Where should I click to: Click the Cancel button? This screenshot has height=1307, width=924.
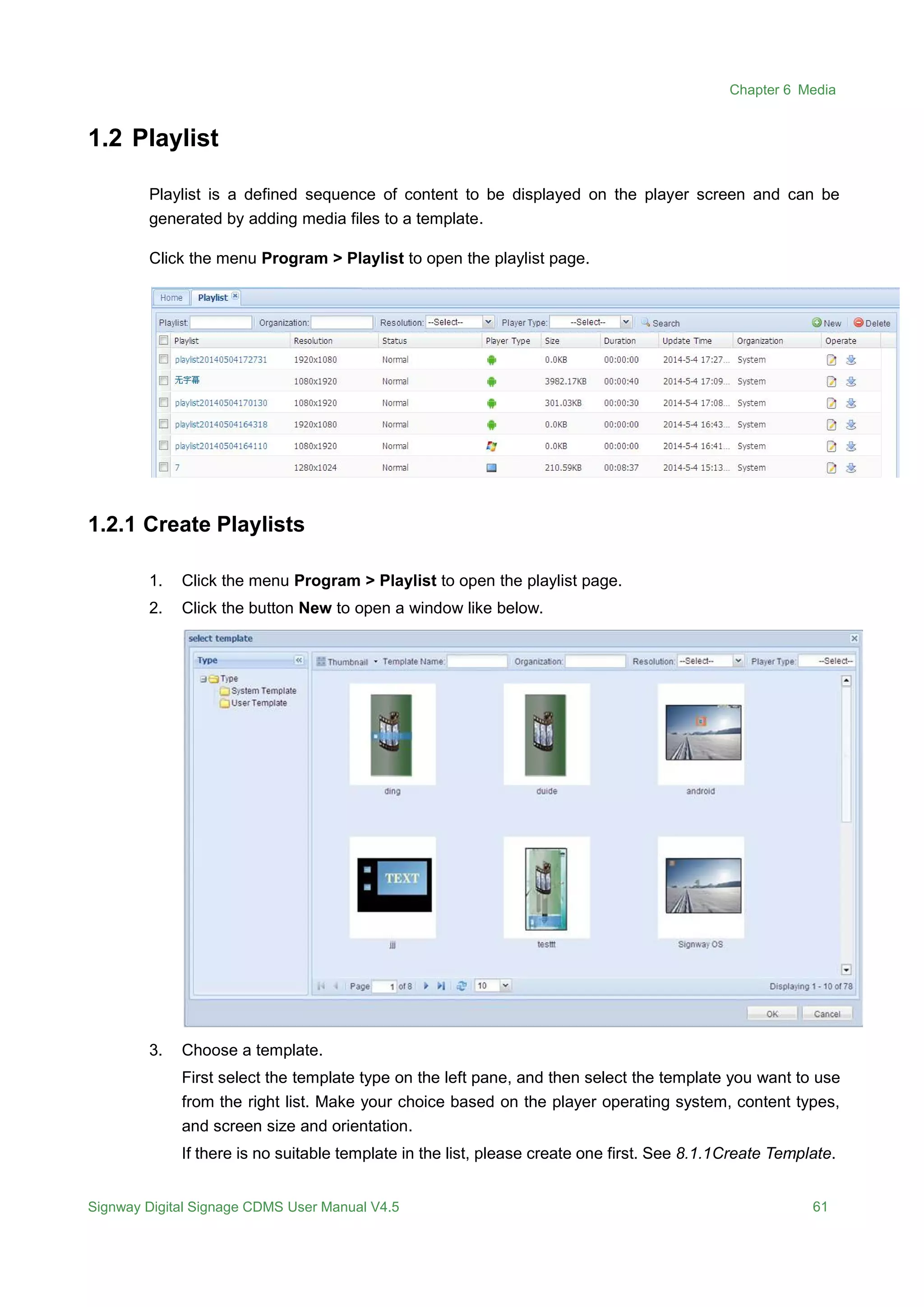click(827, 1014)
